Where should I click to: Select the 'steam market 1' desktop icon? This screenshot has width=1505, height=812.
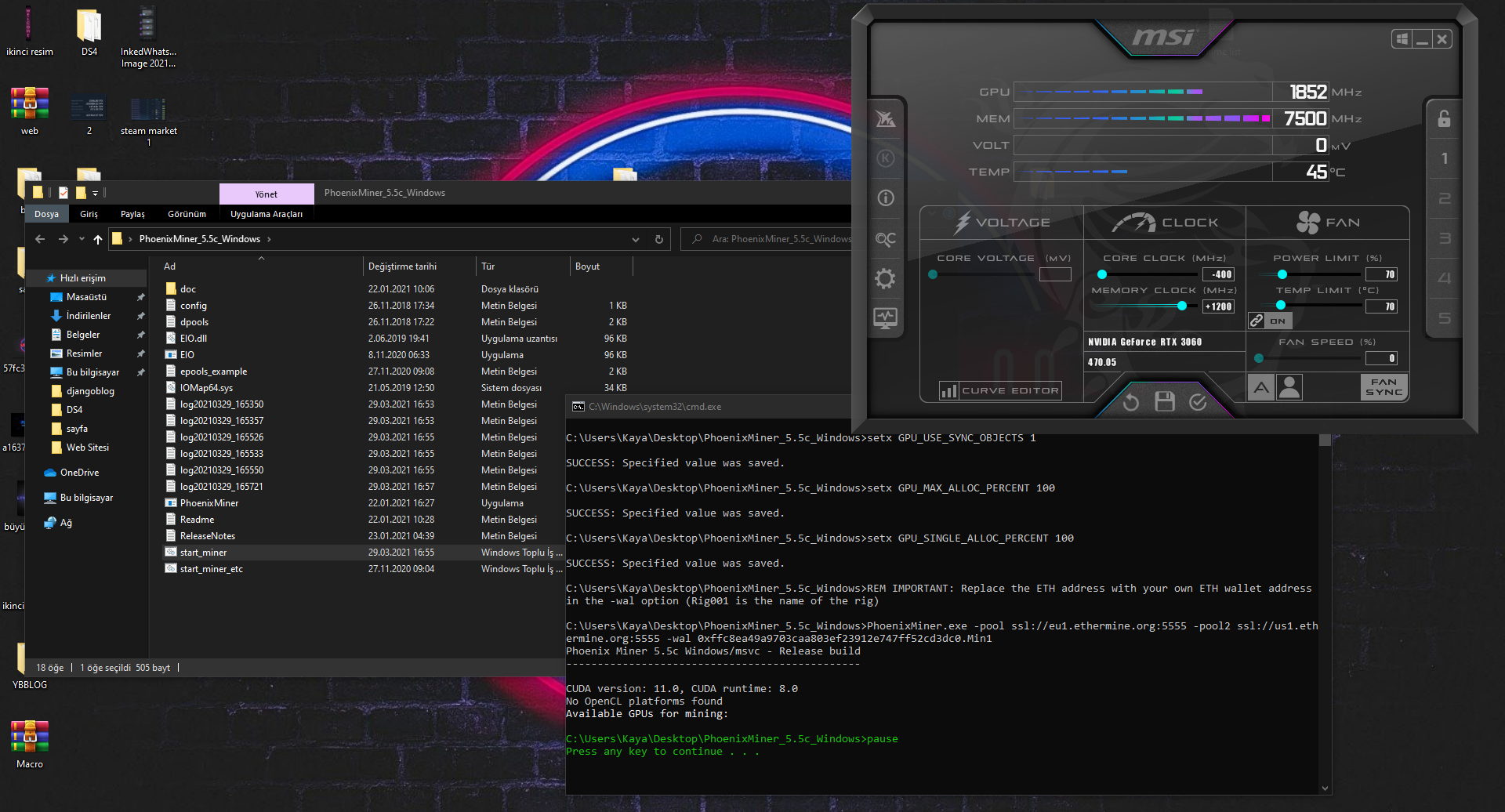point(148,121)
